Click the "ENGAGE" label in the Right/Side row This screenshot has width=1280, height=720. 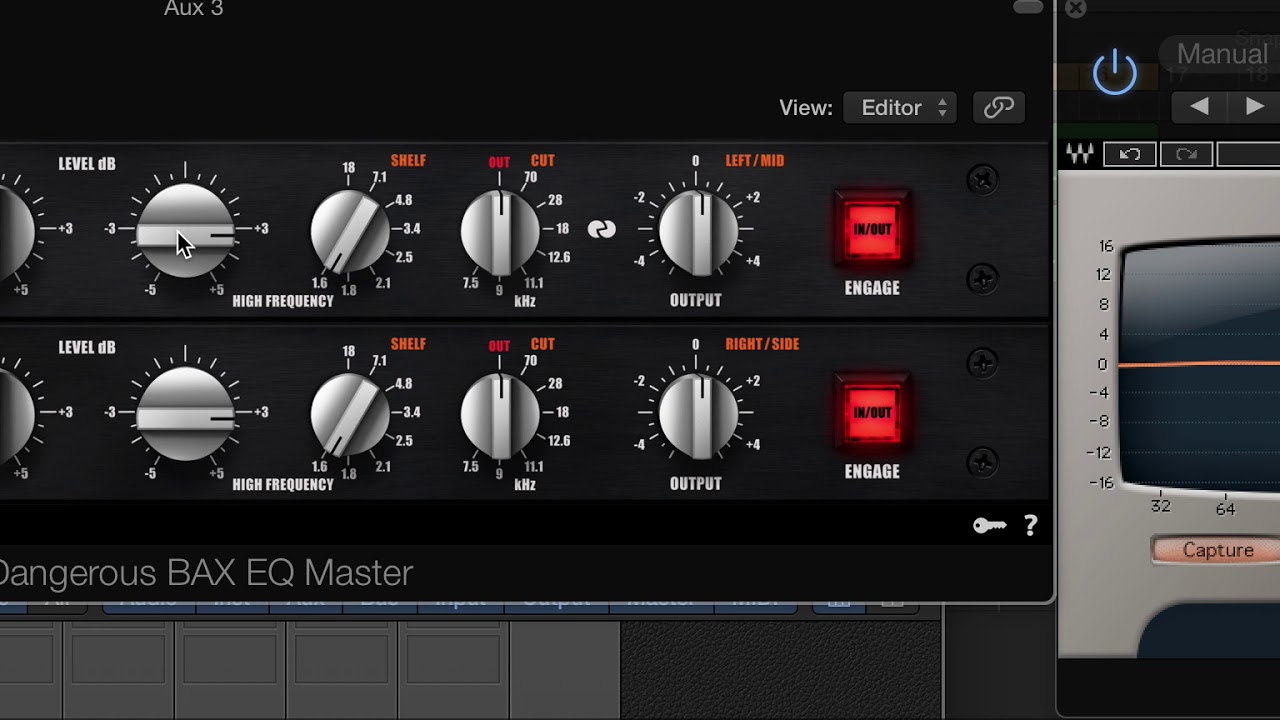872,471
